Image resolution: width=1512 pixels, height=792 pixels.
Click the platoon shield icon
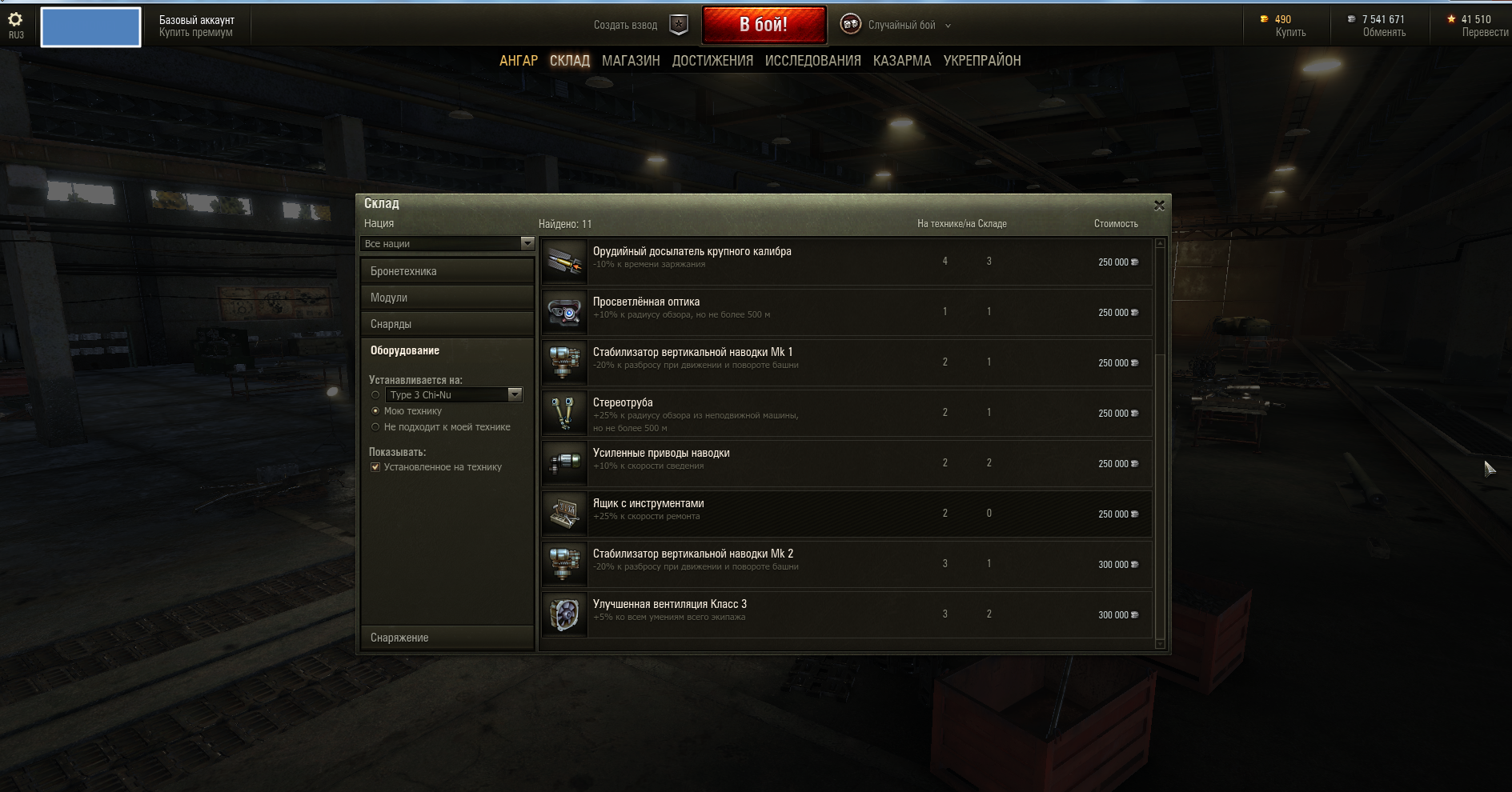pyautogui.click(x=679, y=25)
